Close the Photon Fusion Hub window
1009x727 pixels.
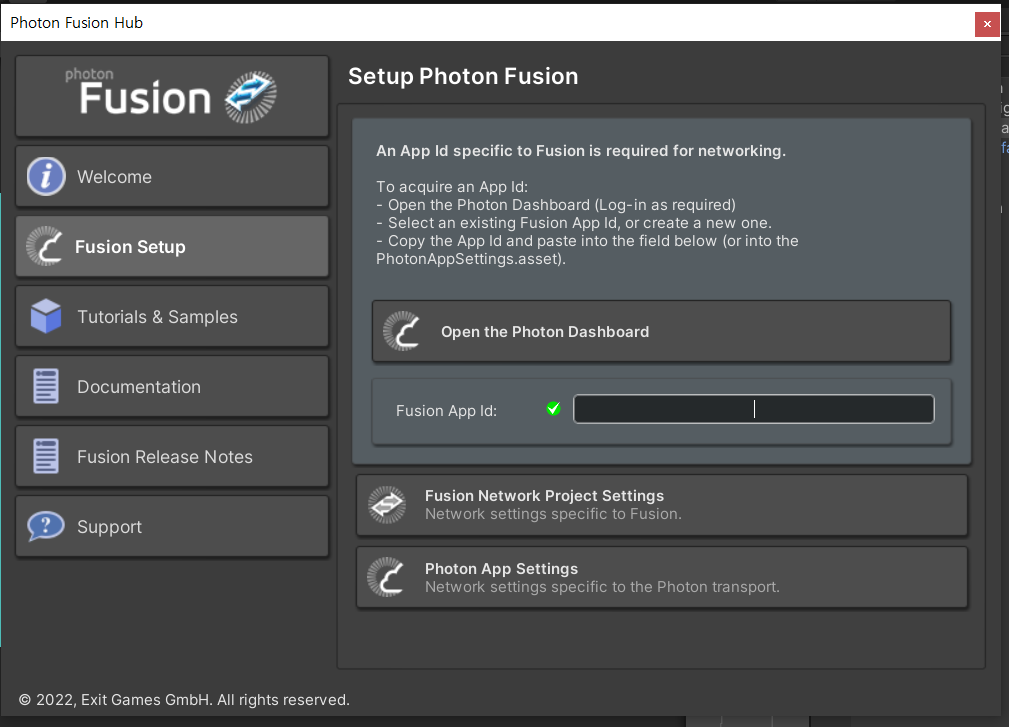pos(987,24)
